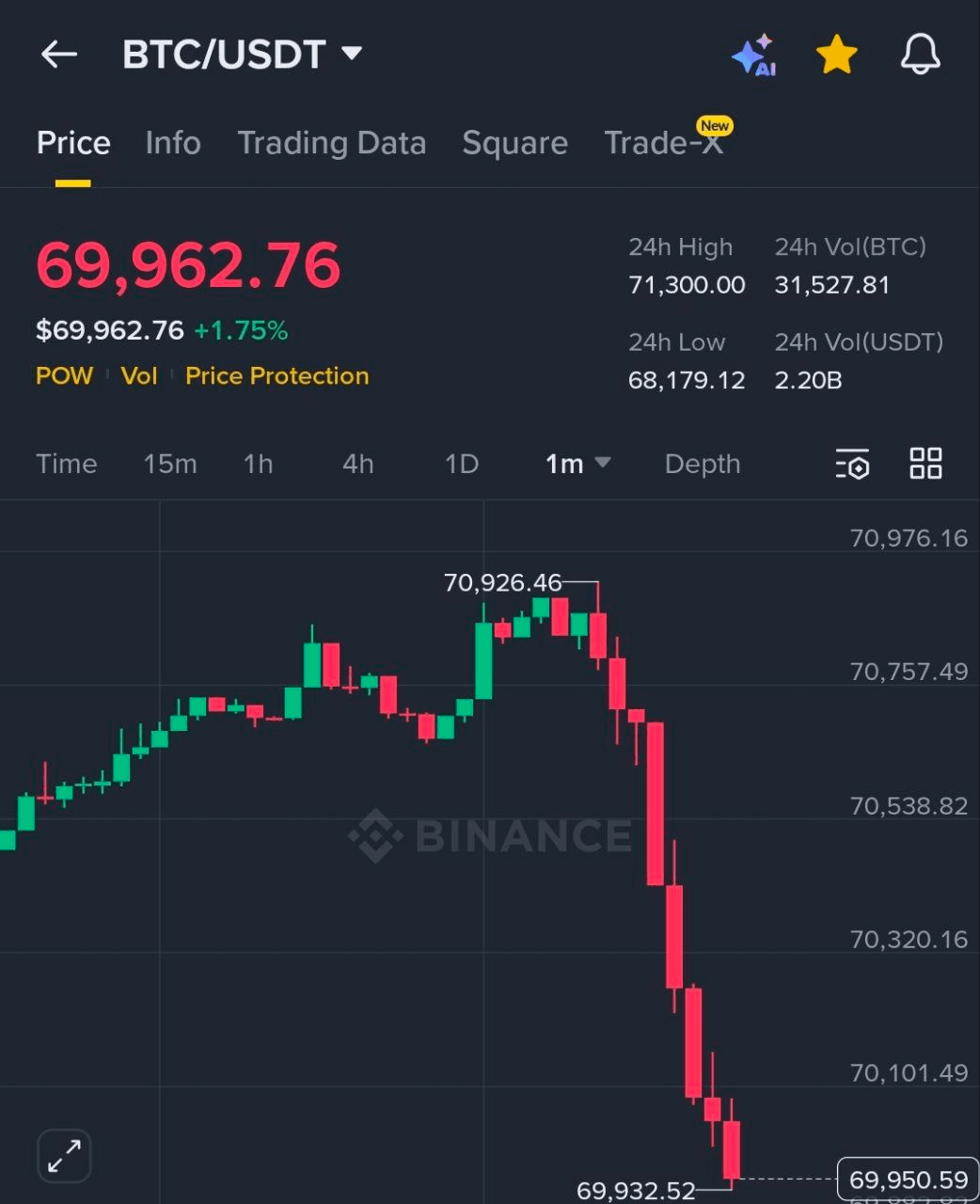The width and height of the screenshot is (980, 1204).
Task: Go to the Square tab
Action: [x=514, y=143]
